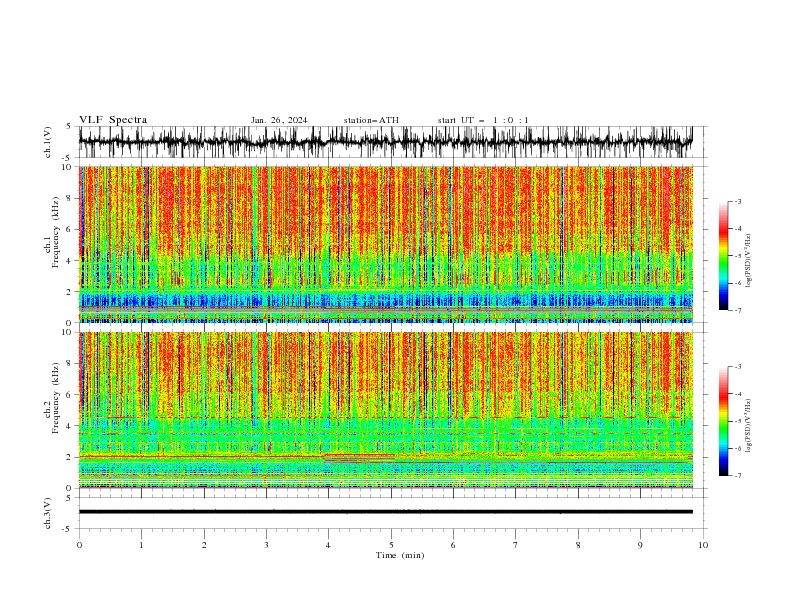The image size is (792, 612).
Task: Click the "-7" label on ch.2 colorbar
Action: tap(738, 476)
